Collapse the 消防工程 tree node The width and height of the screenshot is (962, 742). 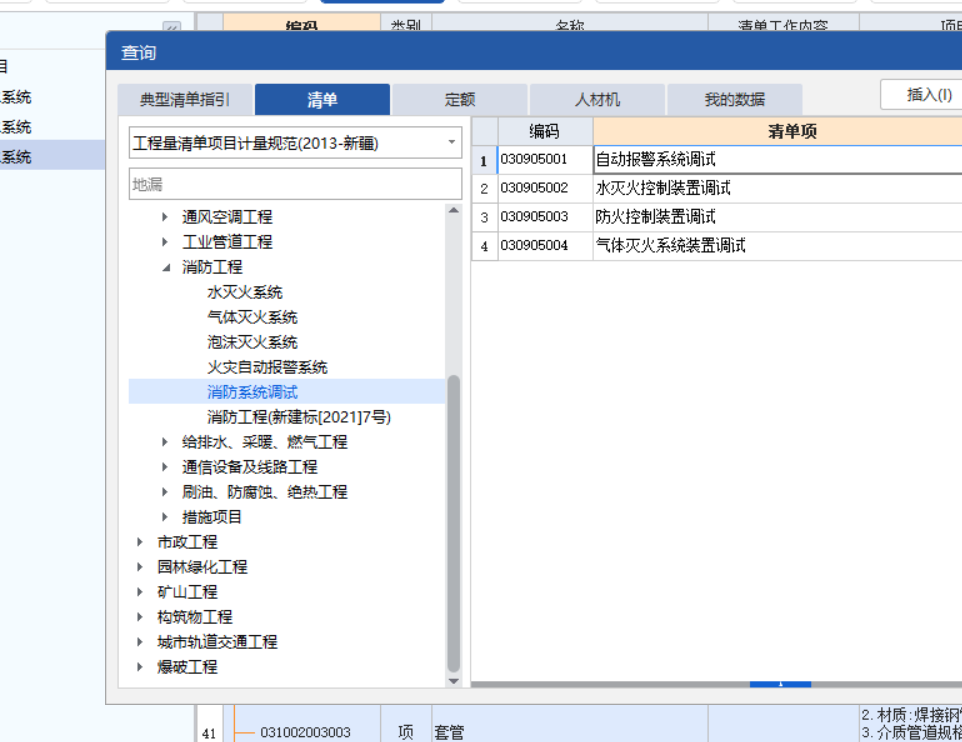click(166, 267)
